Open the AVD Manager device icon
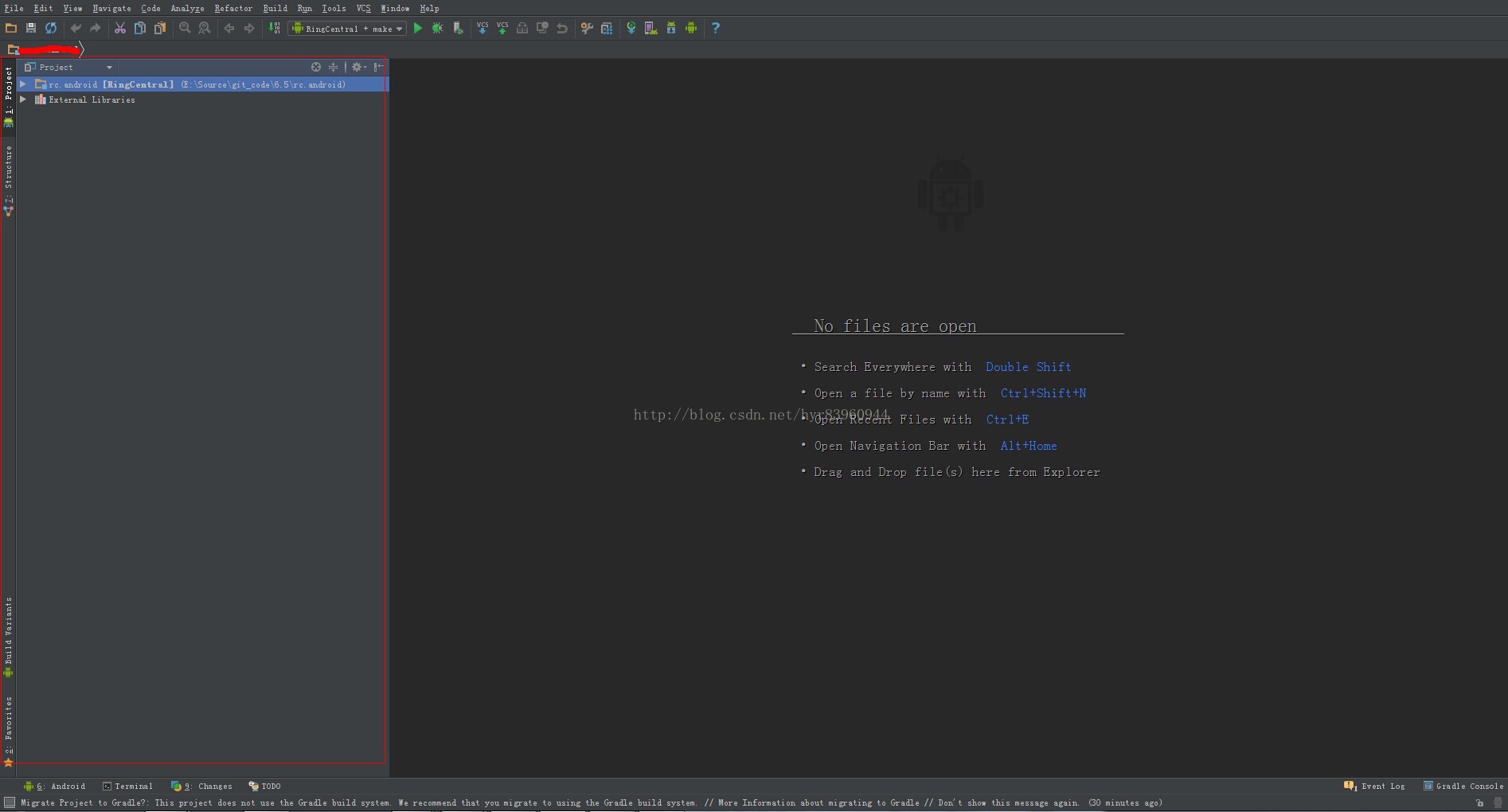 (651, 28)
